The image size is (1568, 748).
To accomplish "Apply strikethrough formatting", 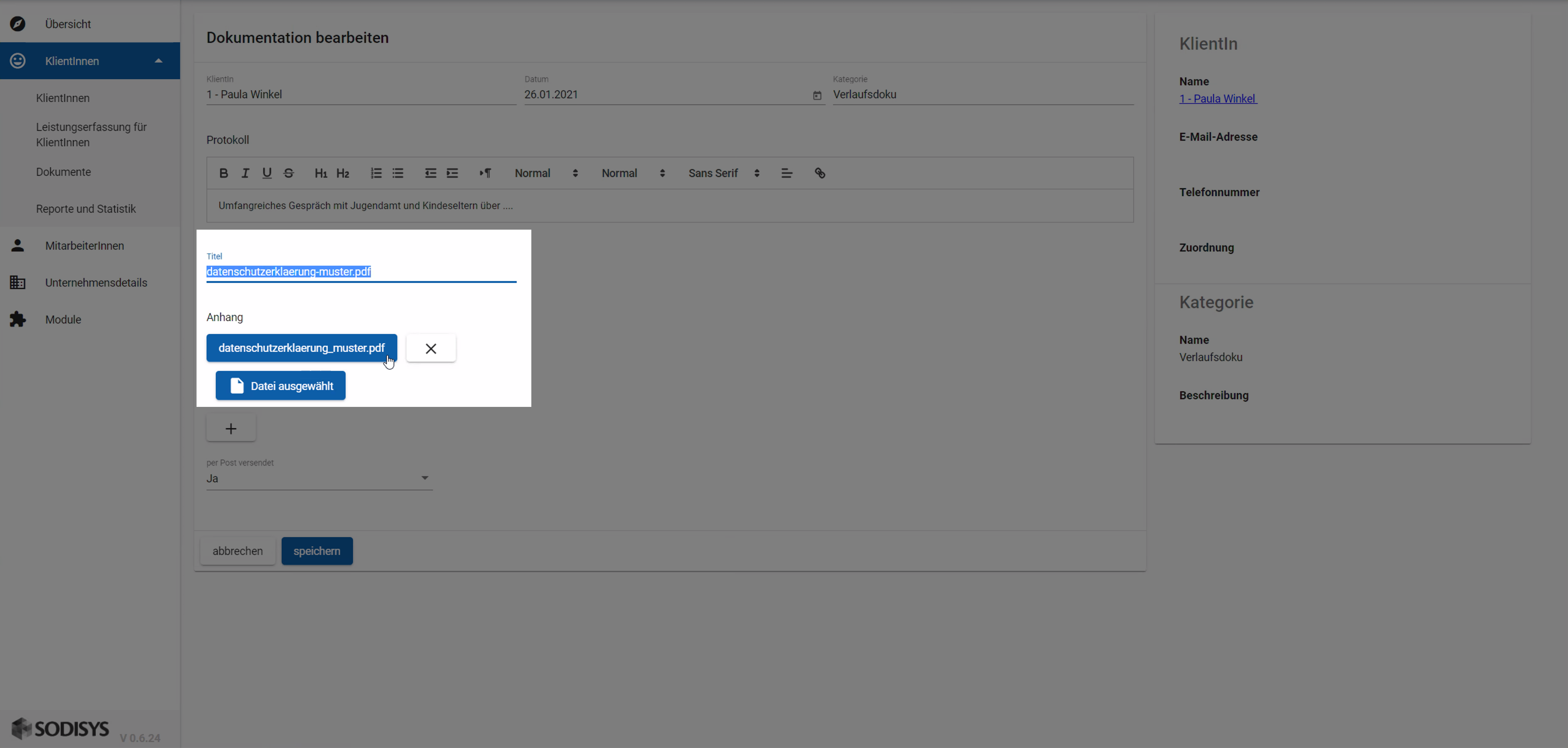I will point(289,173).
